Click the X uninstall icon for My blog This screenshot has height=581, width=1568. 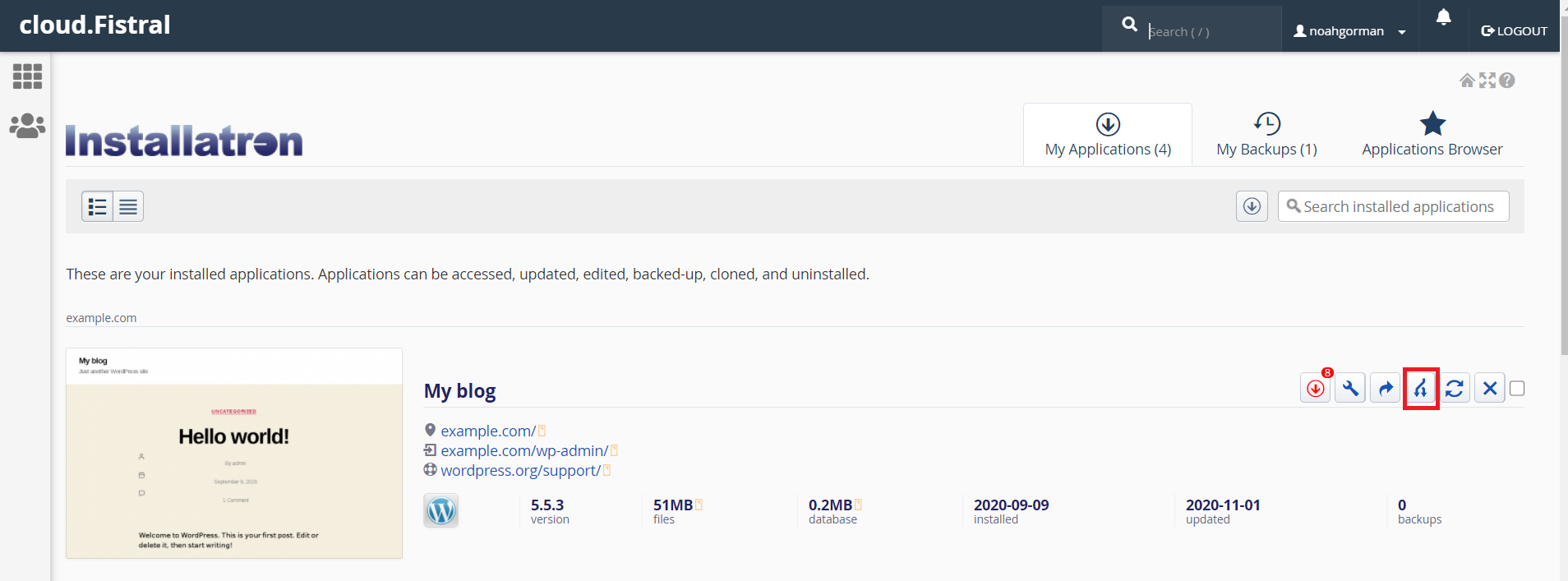coord(1489,389)
